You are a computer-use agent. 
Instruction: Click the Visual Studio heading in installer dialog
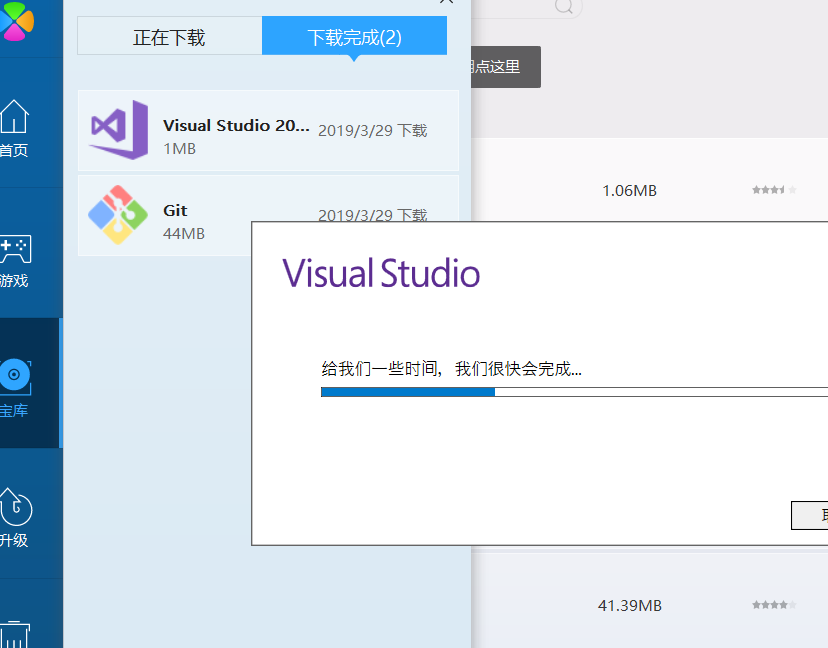381,273
